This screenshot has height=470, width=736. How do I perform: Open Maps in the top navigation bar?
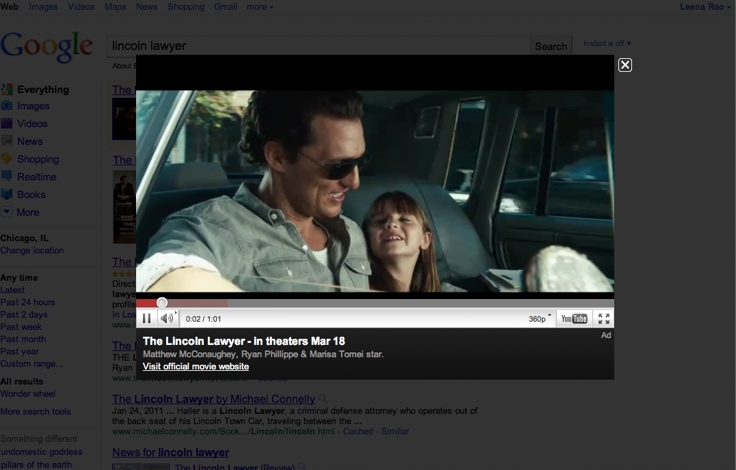[x=115, y=7]
